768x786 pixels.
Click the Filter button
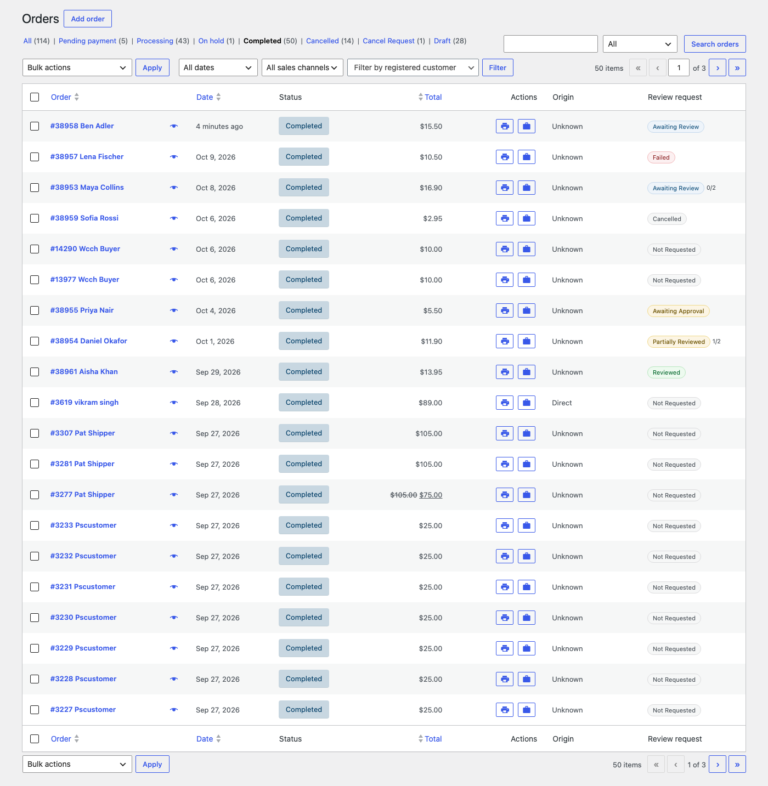point(497,68)
